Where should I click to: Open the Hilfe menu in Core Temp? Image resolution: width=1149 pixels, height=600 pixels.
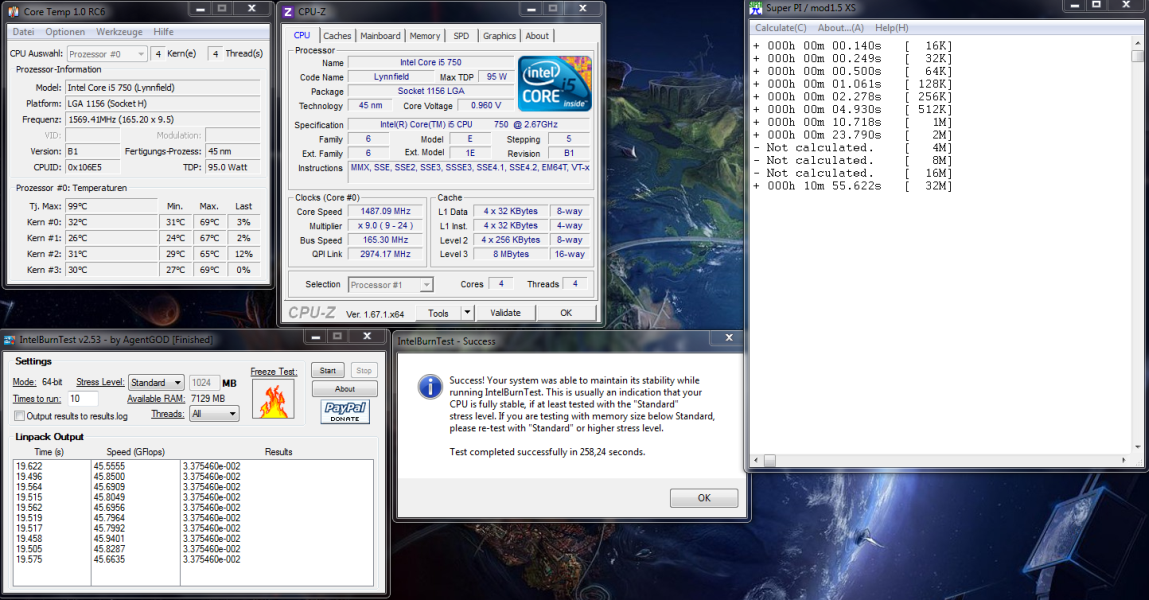[163, 32]
